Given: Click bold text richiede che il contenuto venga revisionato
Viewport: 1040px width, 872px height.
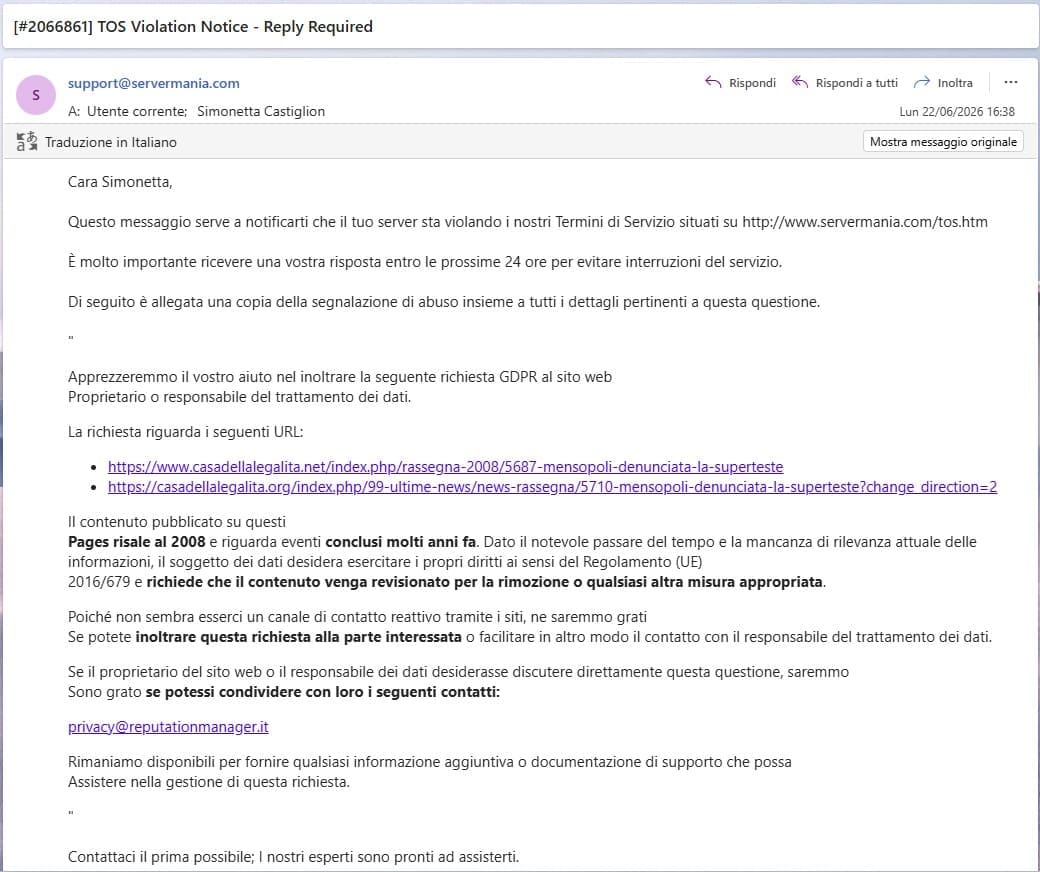Looking at the screenshot, I should (484, 582).
